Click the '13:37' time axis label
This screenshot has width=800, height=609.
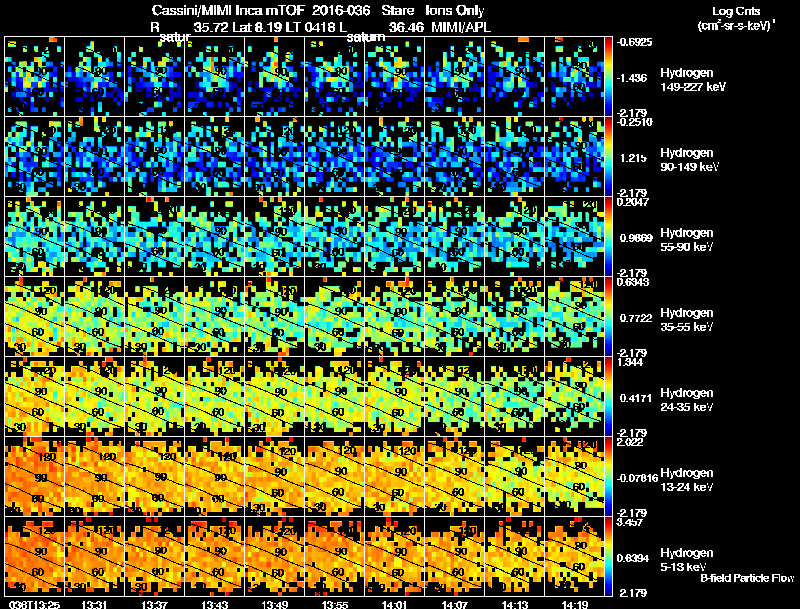154,604
